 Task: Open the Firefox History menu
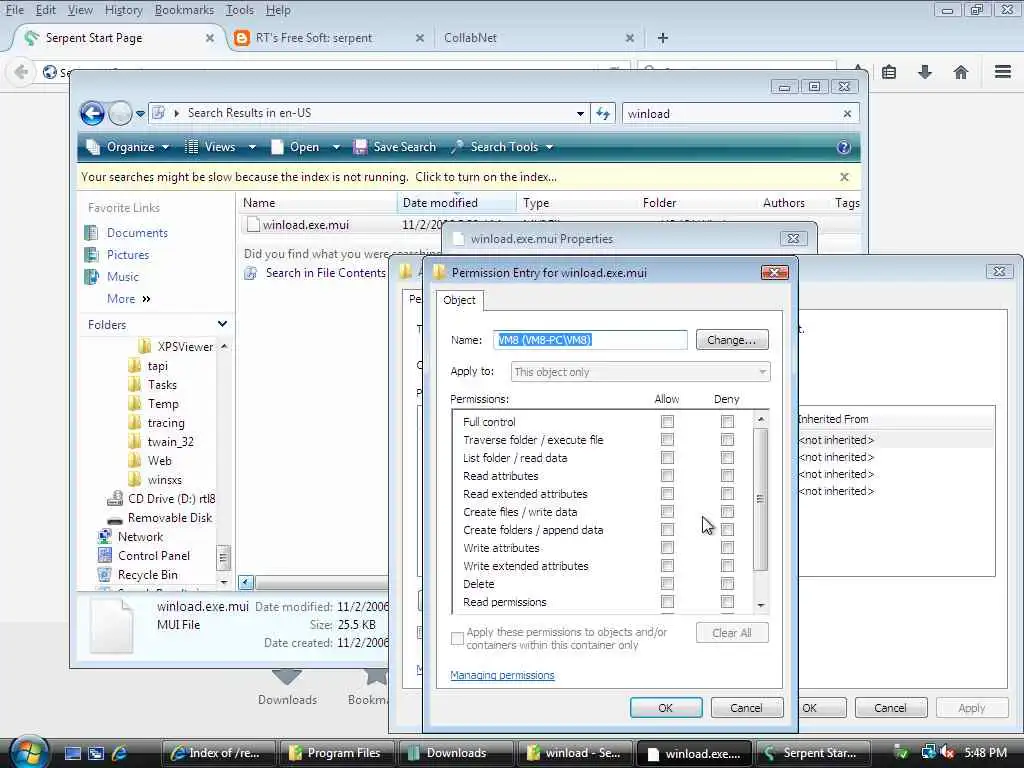click(x=123, y=10)
